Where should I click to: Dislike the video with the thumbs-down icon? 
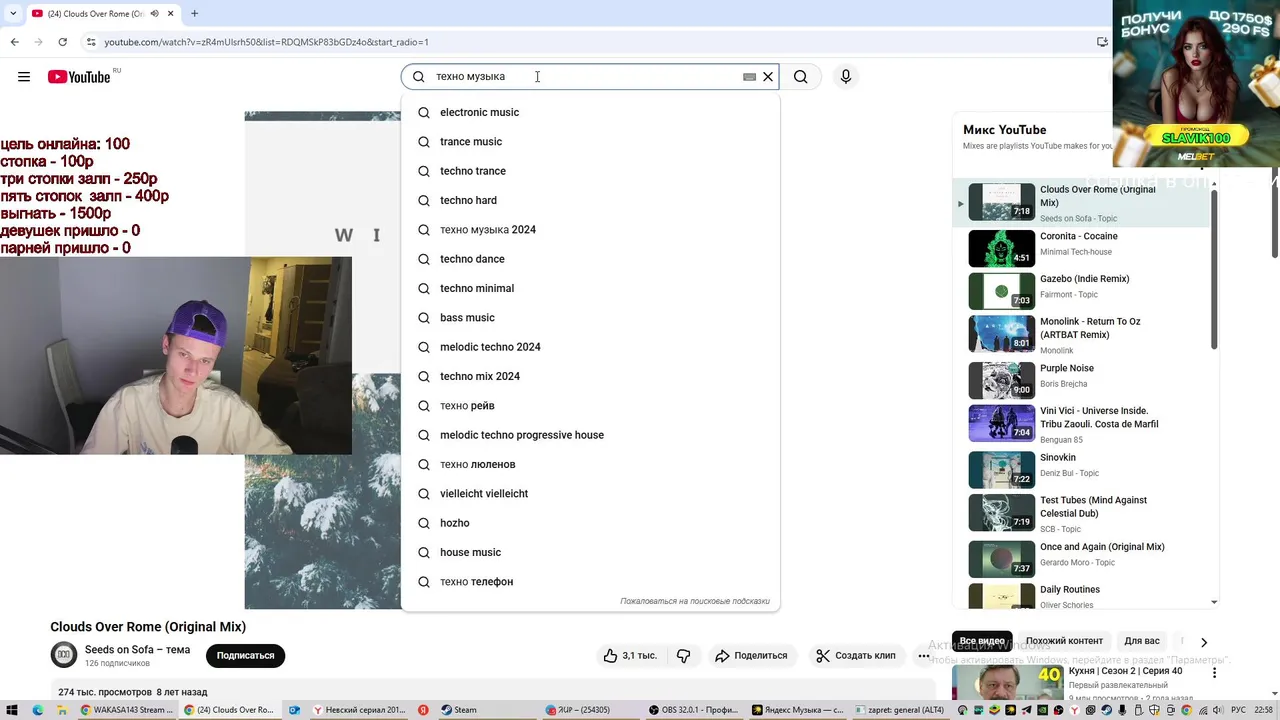pos(684,656)
